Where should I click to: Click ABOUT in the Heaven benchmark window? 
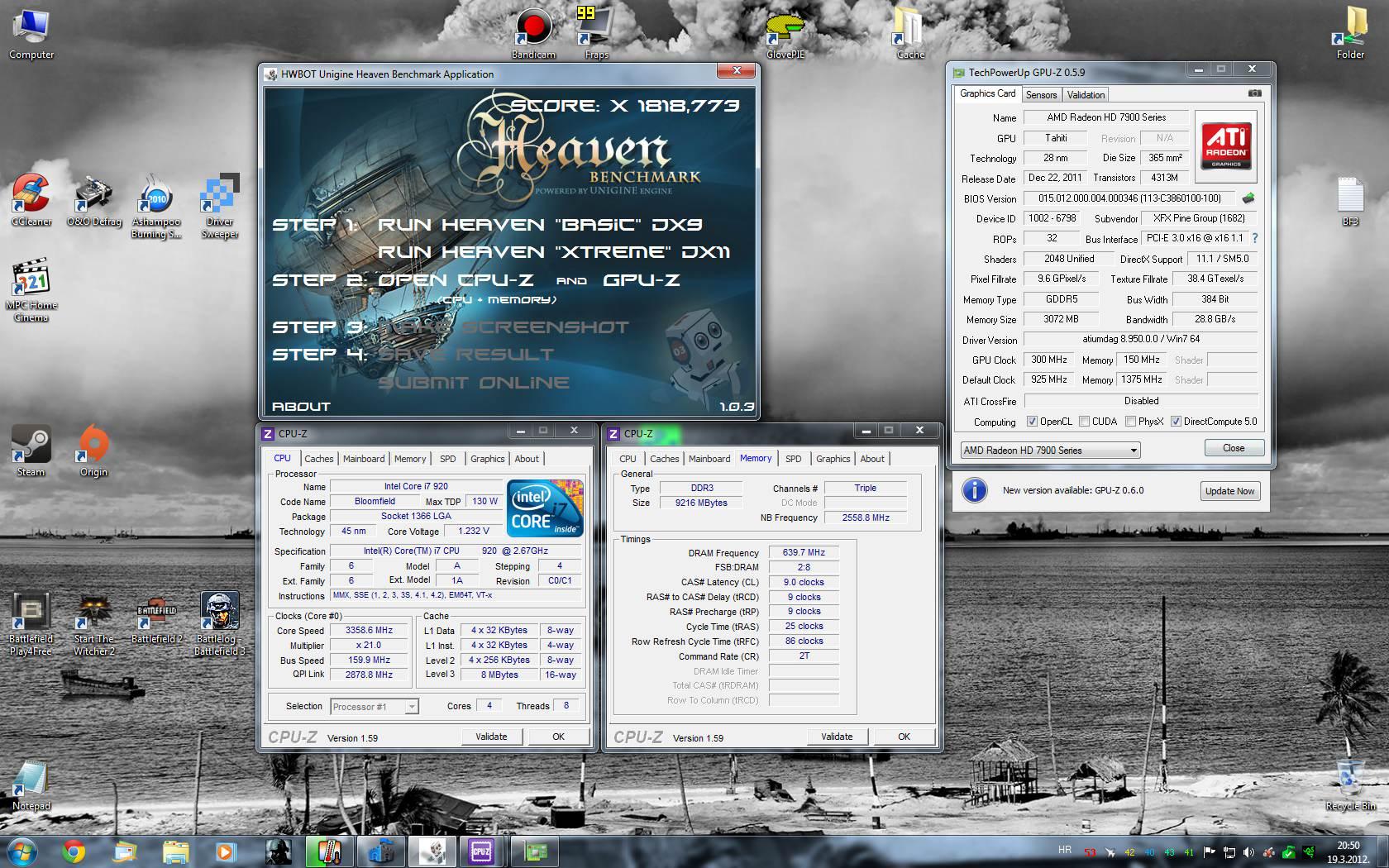coord(301,407)
